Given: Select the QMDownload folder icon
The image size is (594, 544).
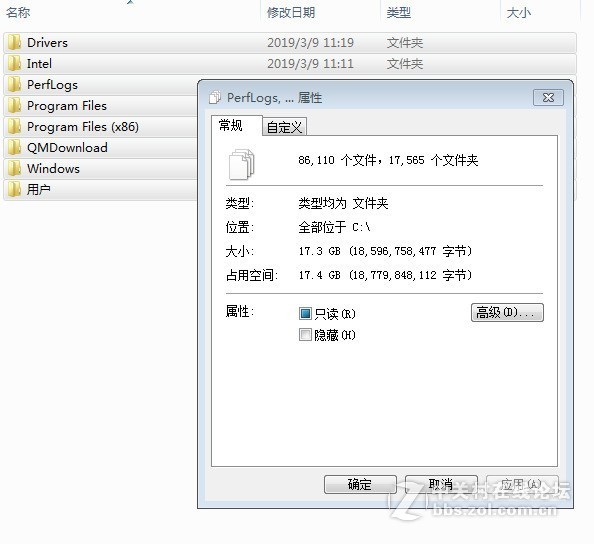Looking at the screenshot, I should 14,147.
